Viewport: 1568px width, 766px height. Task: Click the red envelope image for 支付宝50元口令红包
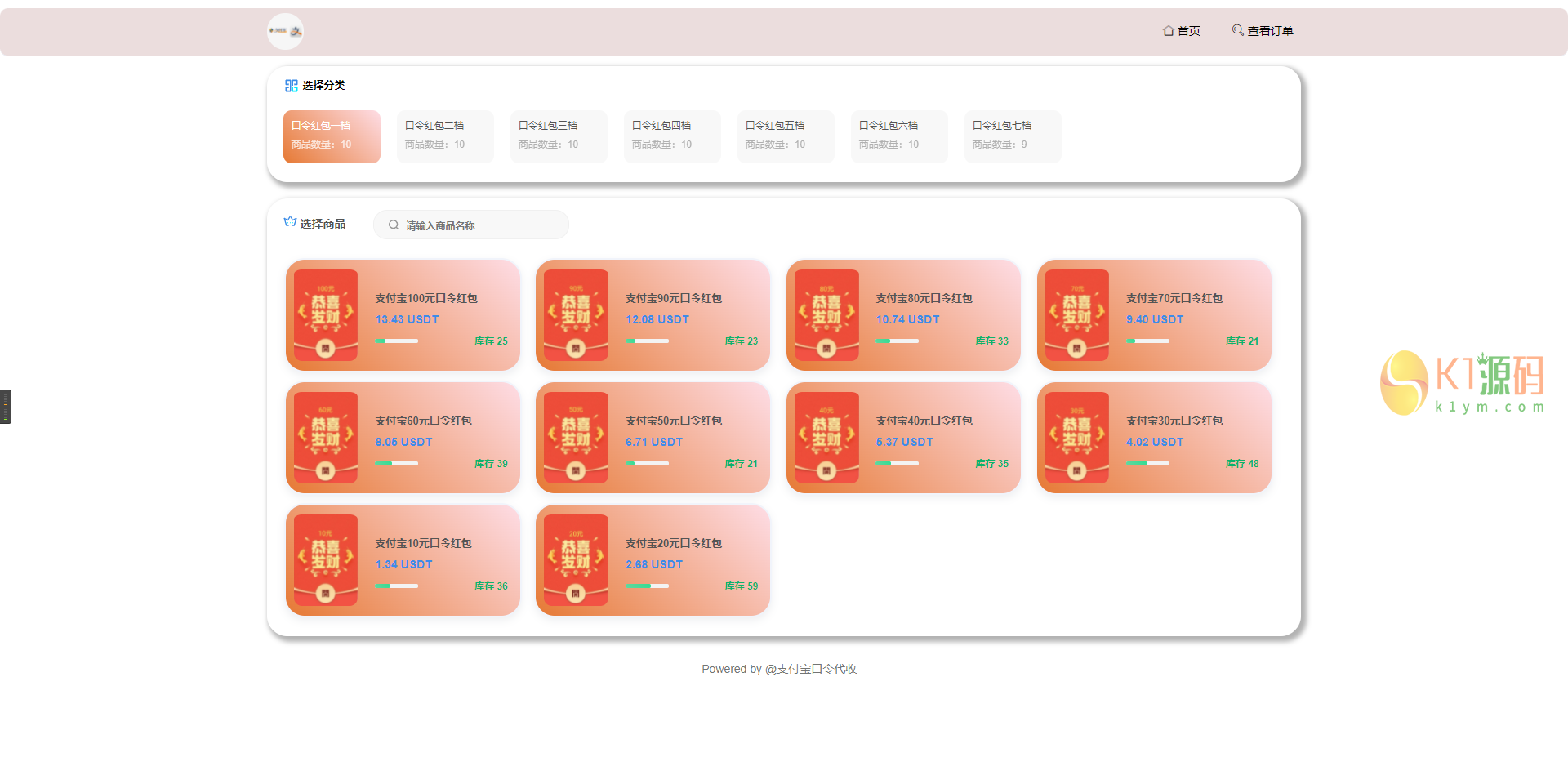(x=576, y=438)
